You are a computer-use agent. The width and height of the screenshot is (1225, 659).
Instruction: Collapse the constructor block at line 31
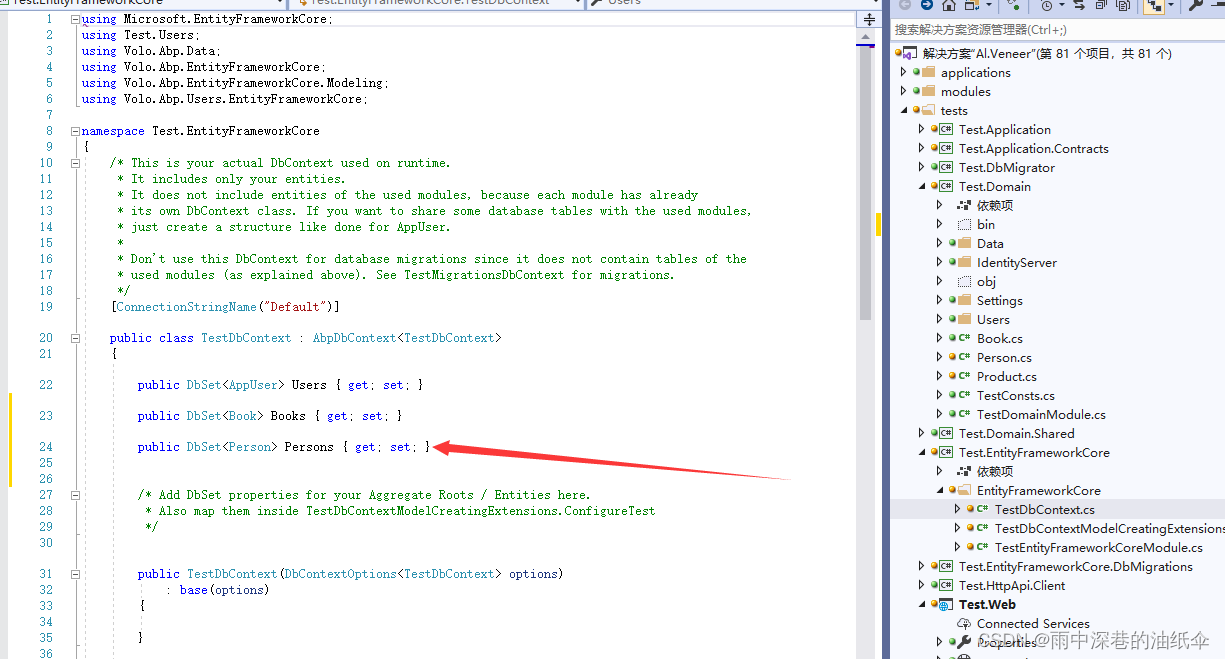point(75,574)
